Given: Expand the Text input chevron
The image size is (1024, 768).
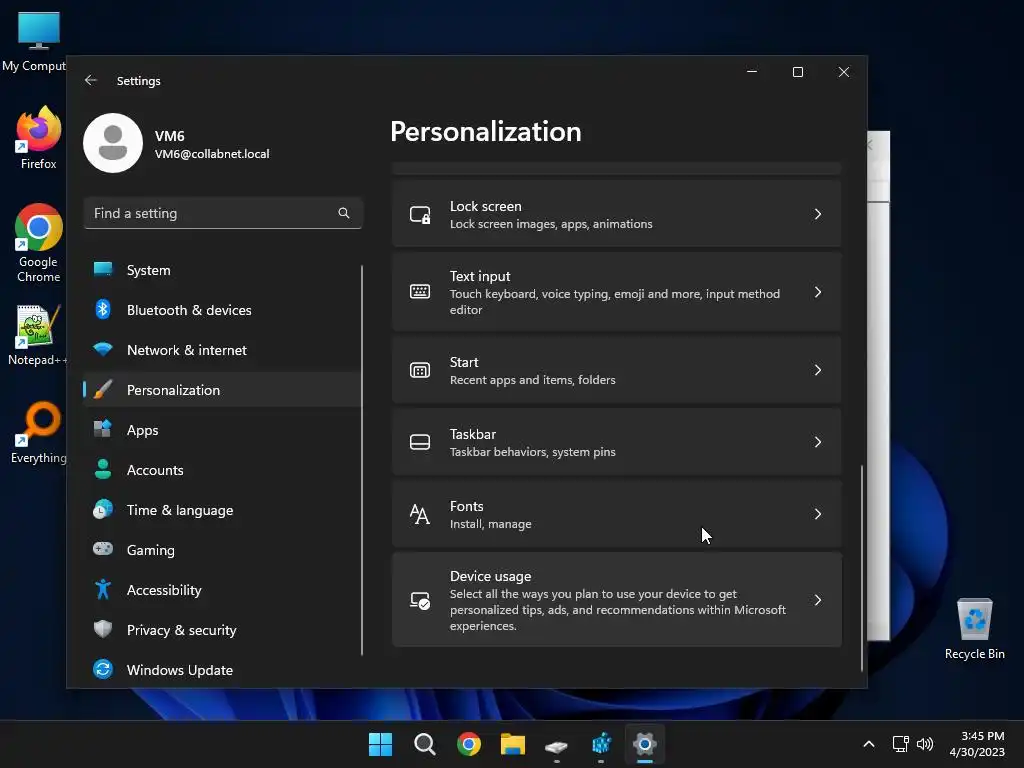Looking at the screenshot, I should click(818, 292).
